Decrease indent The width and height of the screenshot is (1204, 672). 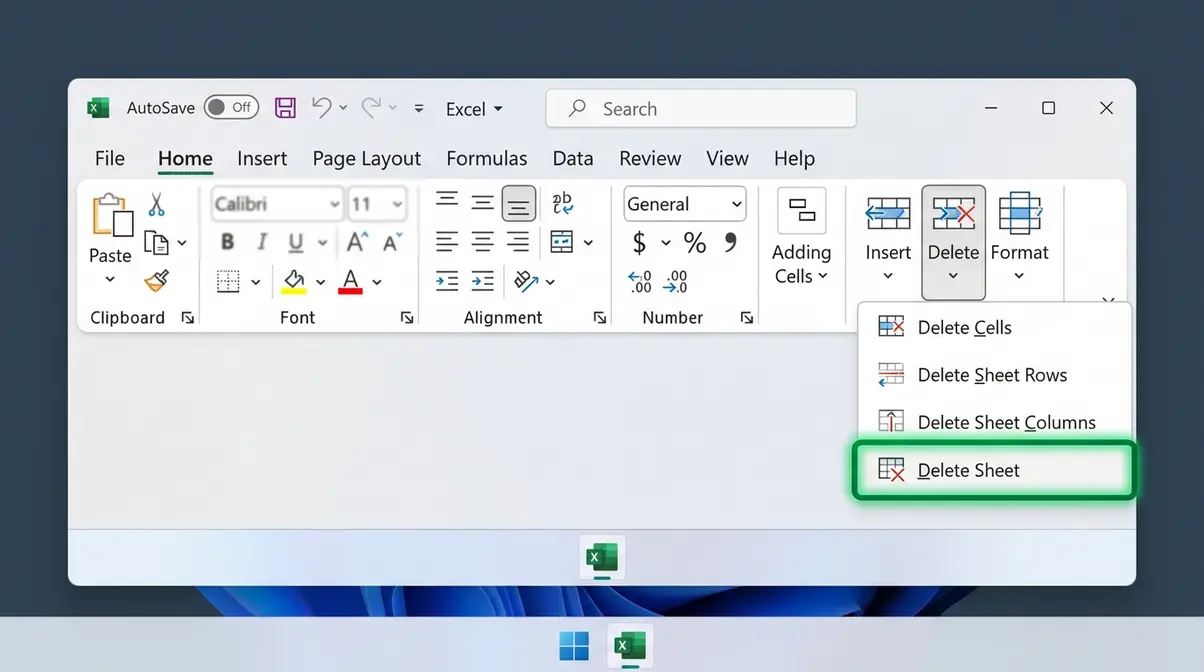447,281
